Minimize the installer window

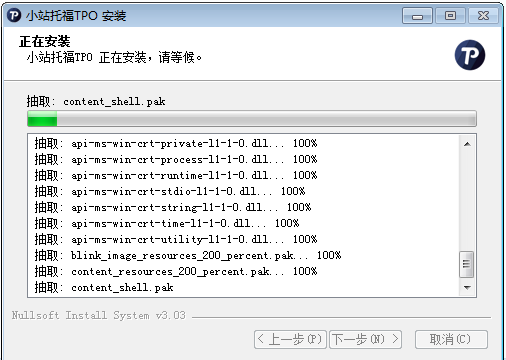point(417,16)
